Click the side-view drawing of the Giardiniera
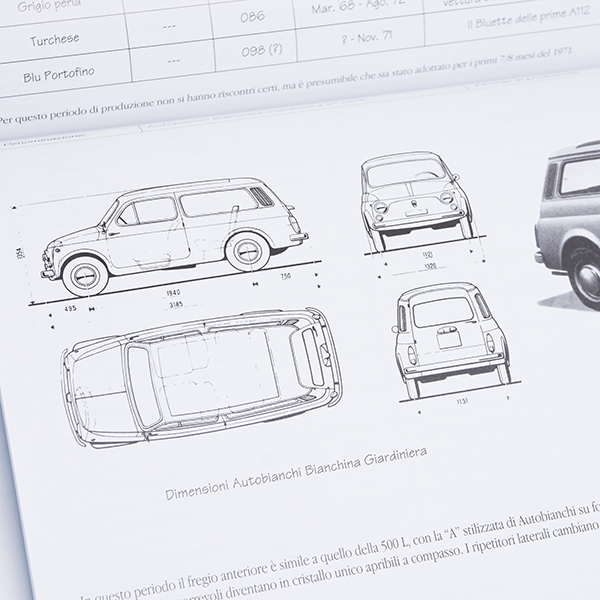The height and width of the screenshot is (600, 600). click(175, 235)
